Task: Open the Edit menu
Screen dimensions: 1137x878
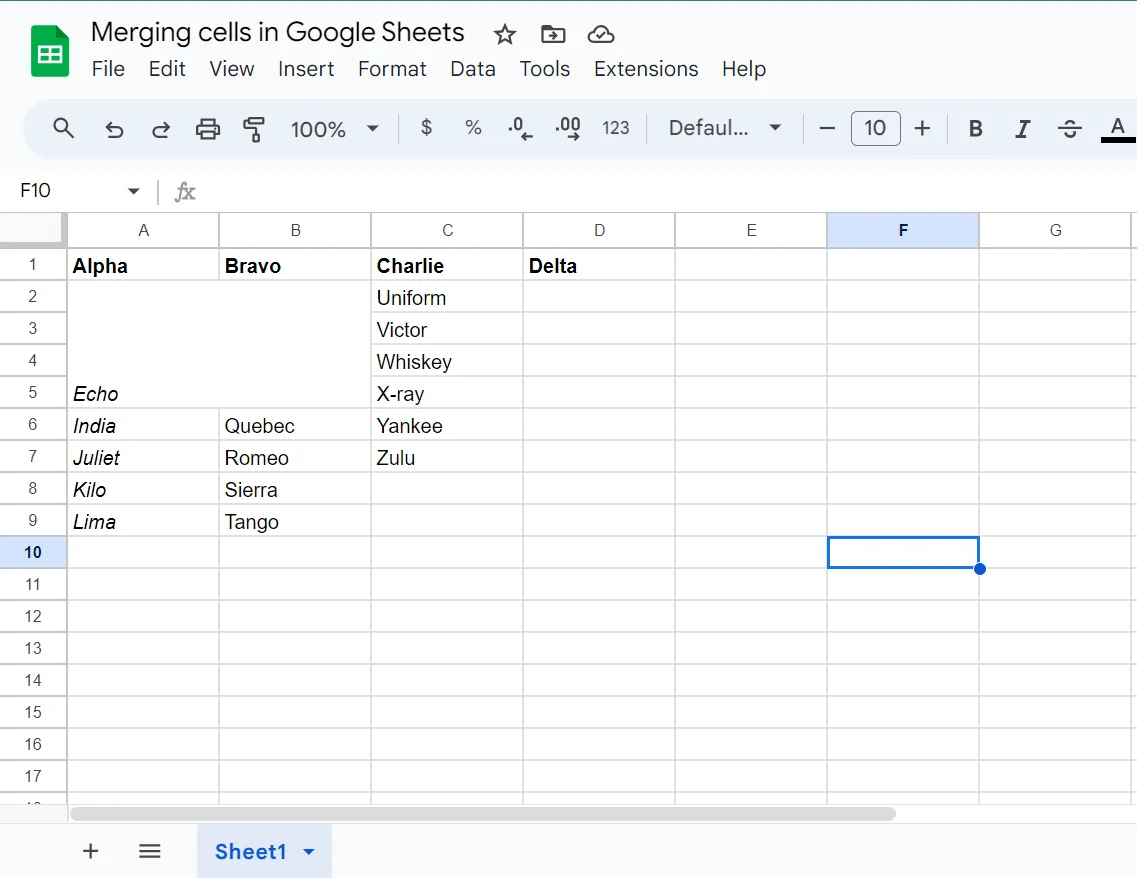Action: point(167,69)
